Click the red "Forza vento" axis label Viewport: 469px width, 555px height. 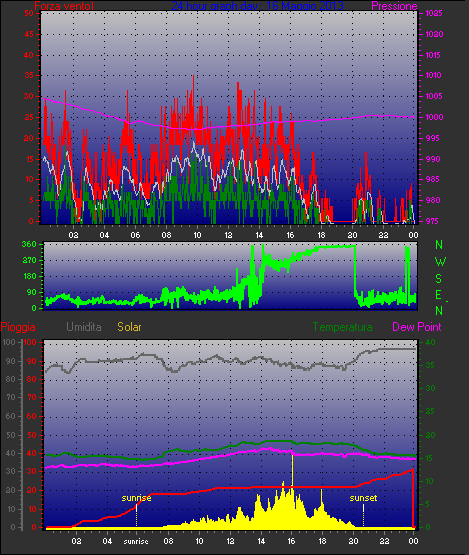pyautogui.click(x=64, y=6)
